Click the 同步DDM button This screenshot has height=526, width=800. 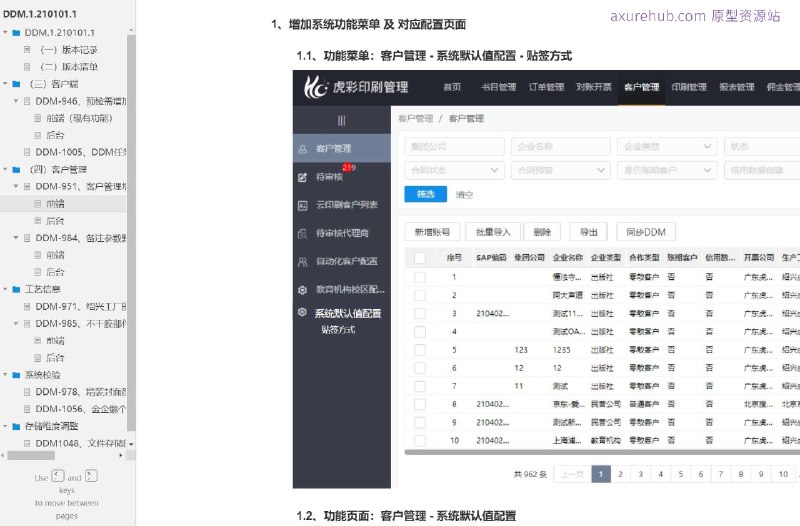click(x=646, y=232)
